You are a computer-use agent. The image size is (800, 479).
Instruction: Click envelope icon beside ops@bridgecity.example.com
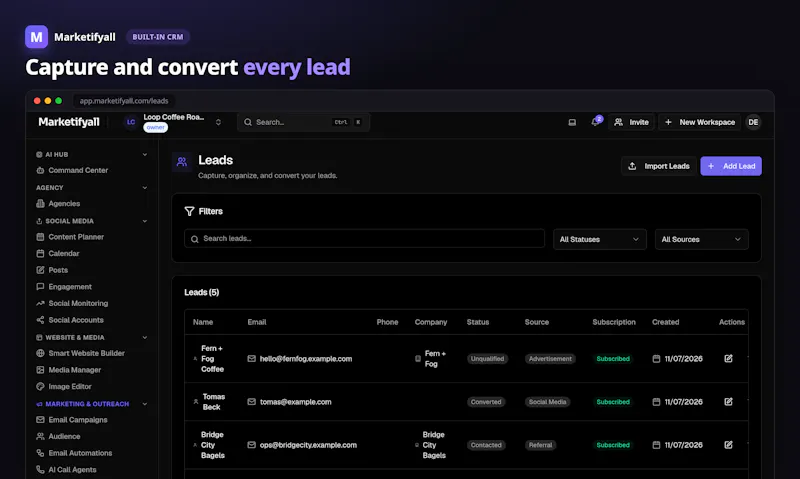tap(252, 445)
